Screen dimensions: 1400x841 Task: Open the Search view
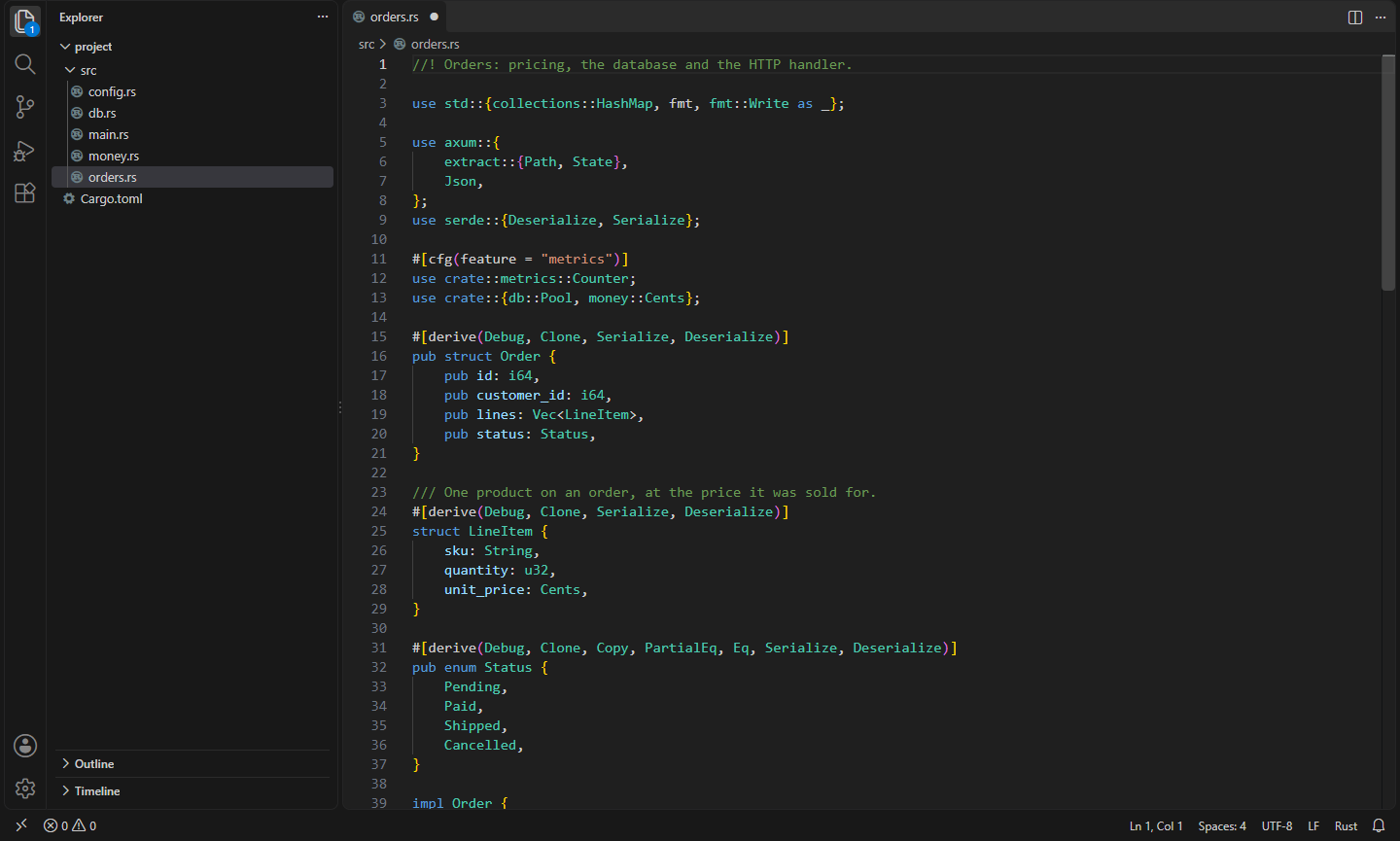(25, 64)
